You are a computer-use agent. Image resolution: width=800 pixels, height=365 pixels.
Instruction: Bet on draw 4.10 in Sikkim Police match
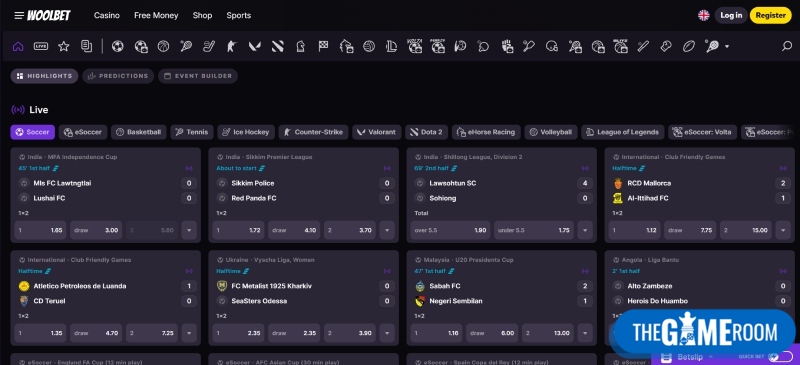pyautogui.click(x=294, y=230)
